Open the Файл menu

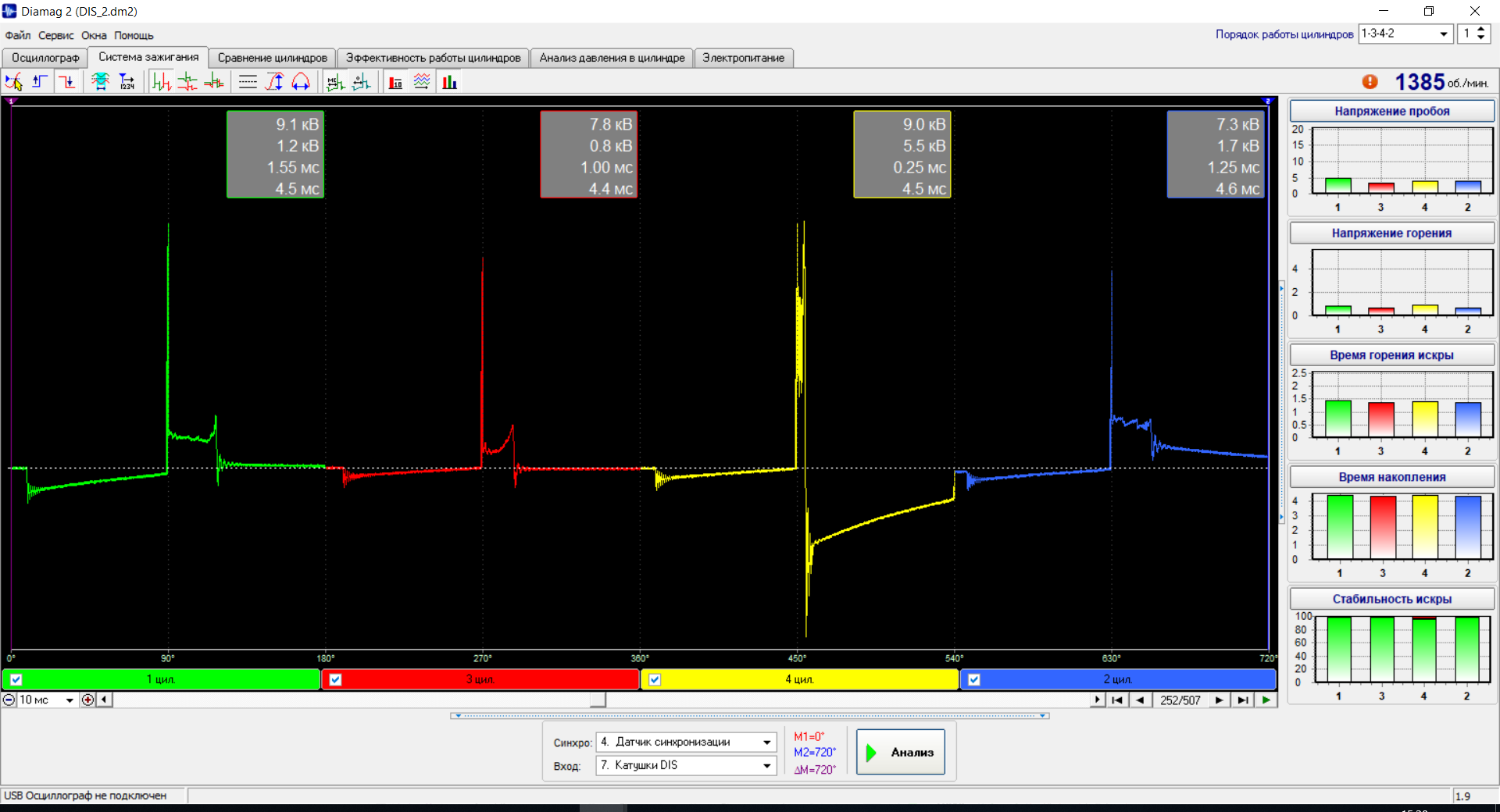pyautogui.click(x=17, y=35)
